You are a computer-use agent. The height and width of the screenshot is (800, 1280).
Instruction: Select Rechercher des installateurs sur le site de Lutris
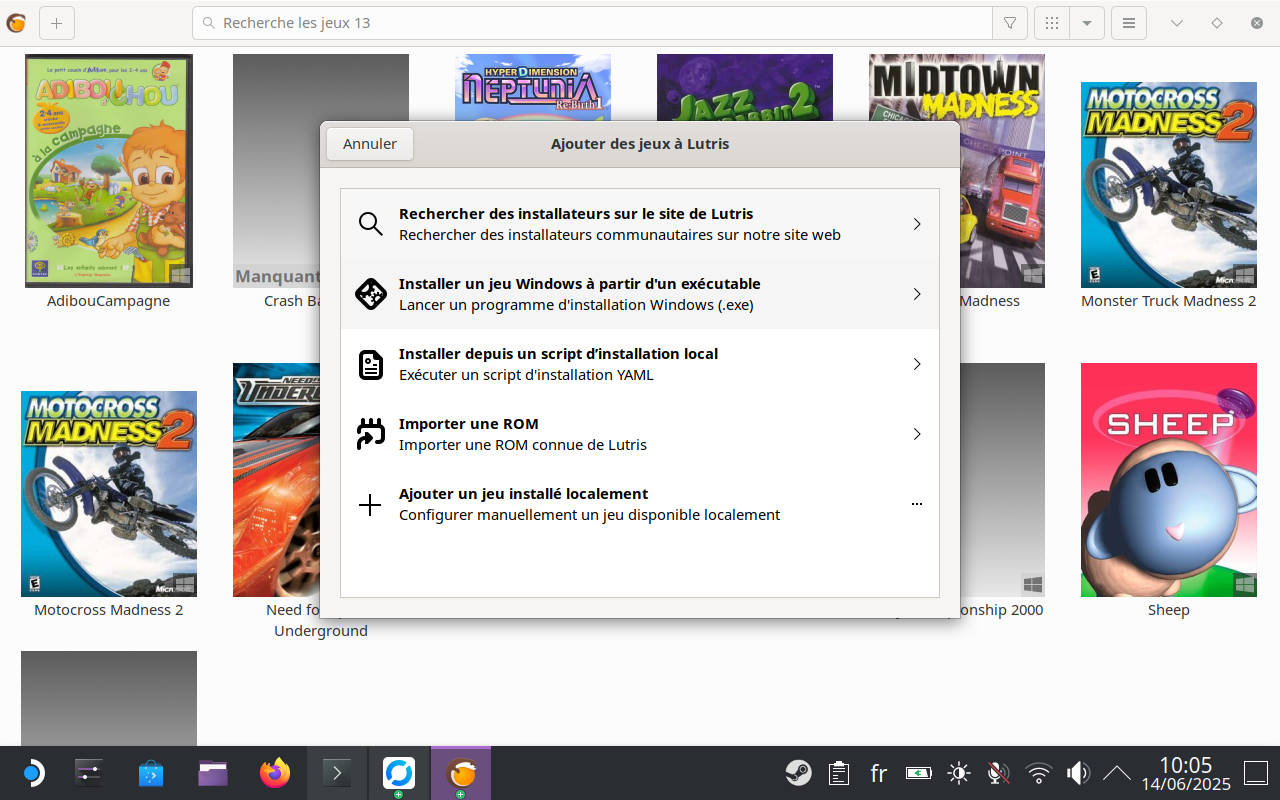click(640, 224)
